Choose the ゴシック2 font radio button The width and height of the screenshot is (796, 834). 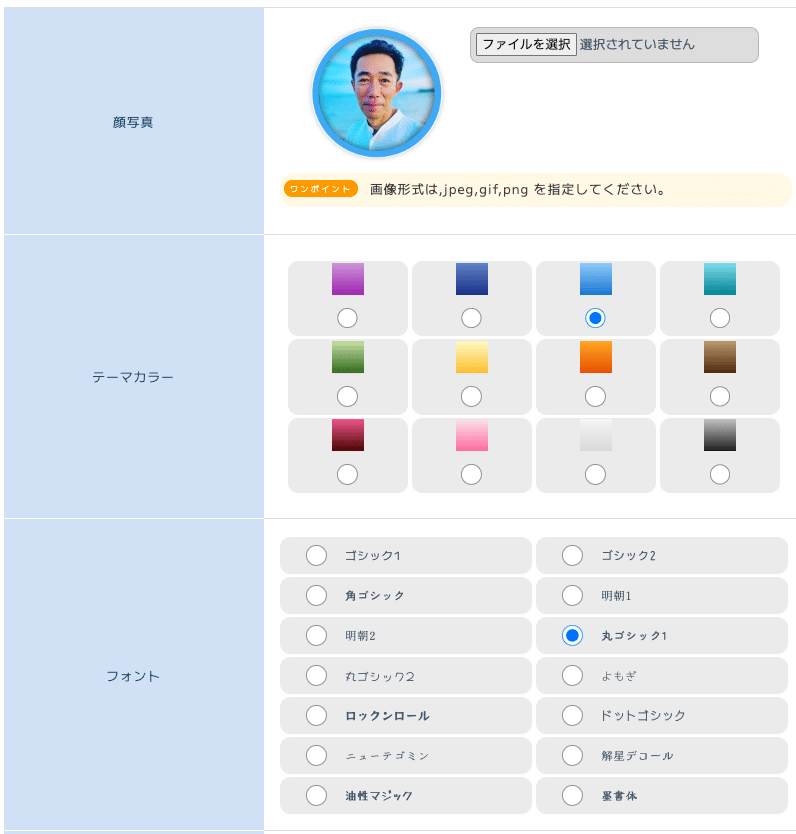pos(572,555)
